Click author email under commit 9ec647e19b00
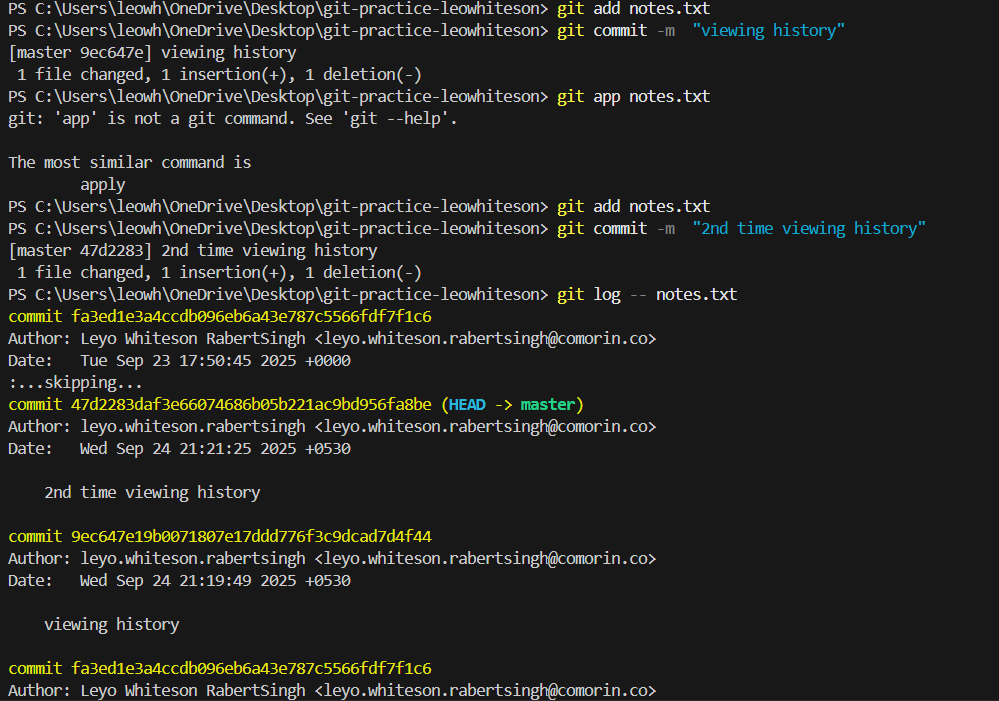The width and height of the screenshot is (999, 701). click(x=485, y=559)
